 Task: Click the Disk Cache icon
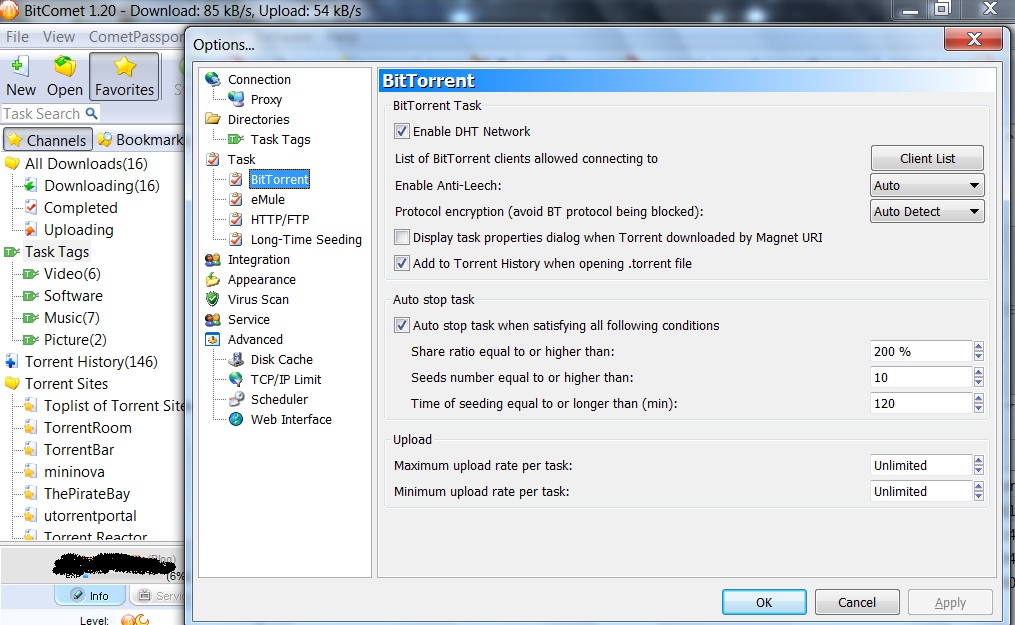coord(236,359)
